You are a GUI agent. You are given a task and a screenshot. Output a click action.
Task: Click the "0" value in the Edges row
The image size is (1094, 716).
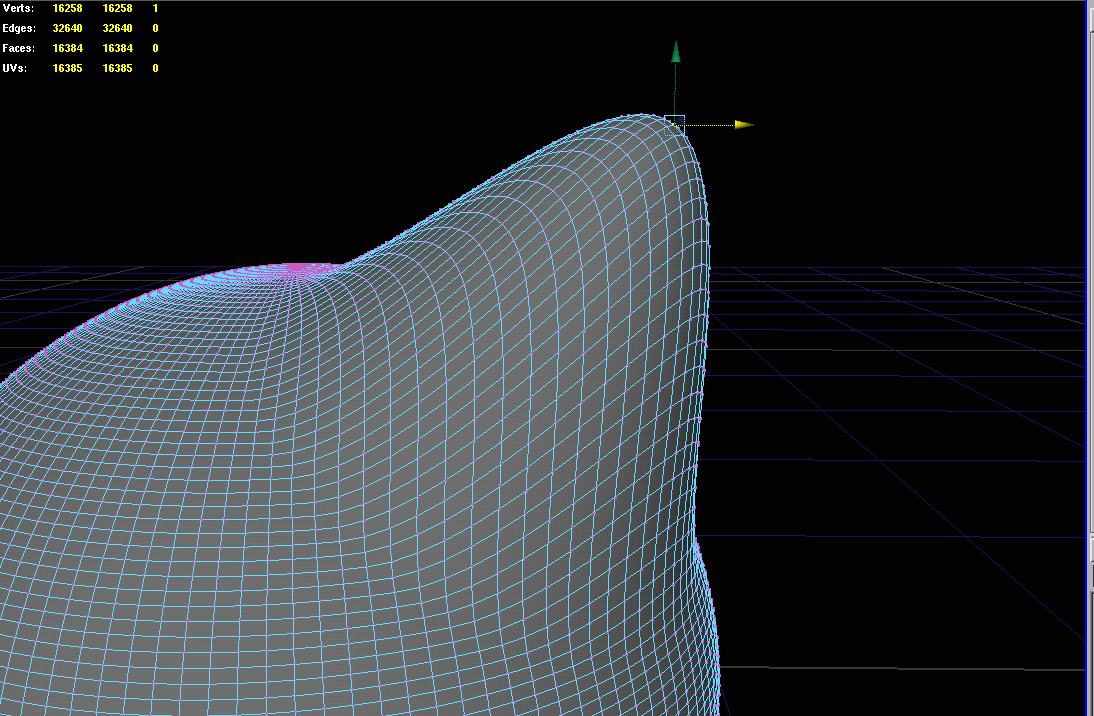point(155,29)
